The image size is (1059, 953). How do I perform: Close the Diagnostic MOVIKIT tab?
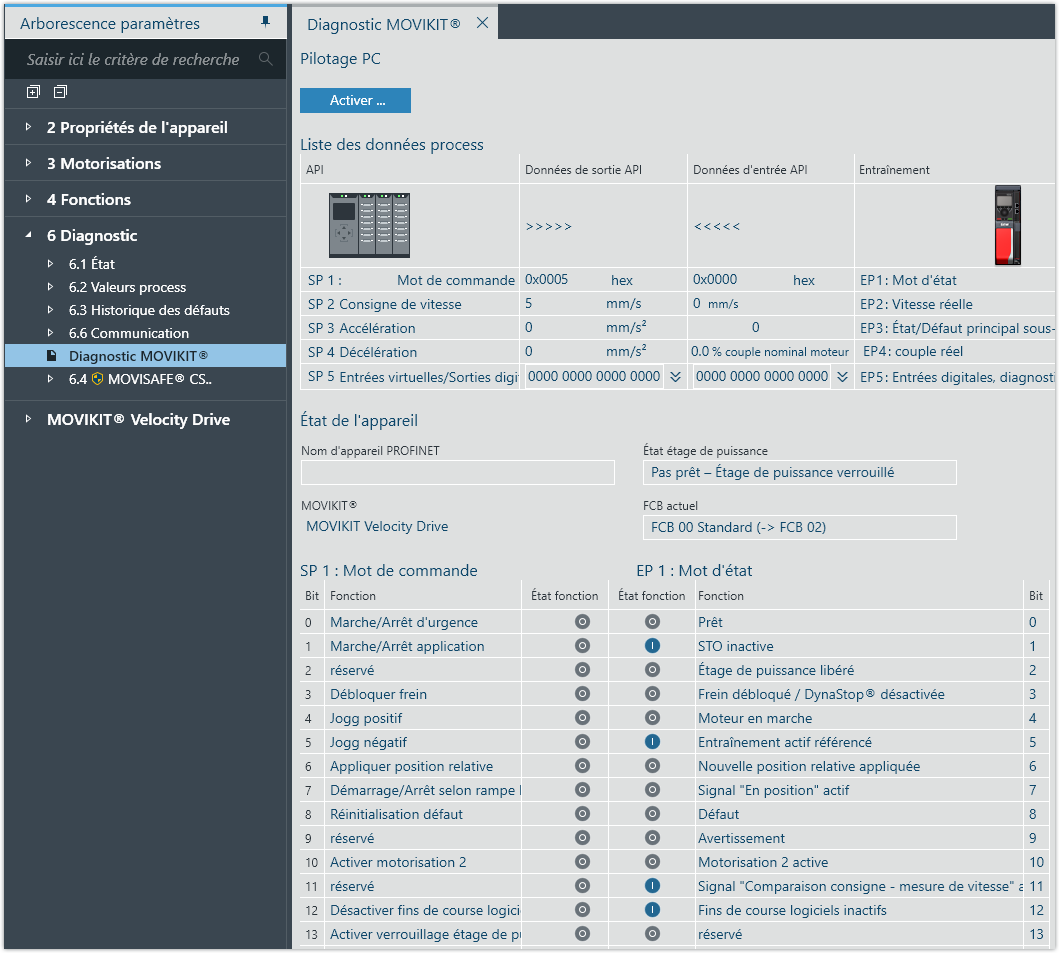[x=482, y=23]
